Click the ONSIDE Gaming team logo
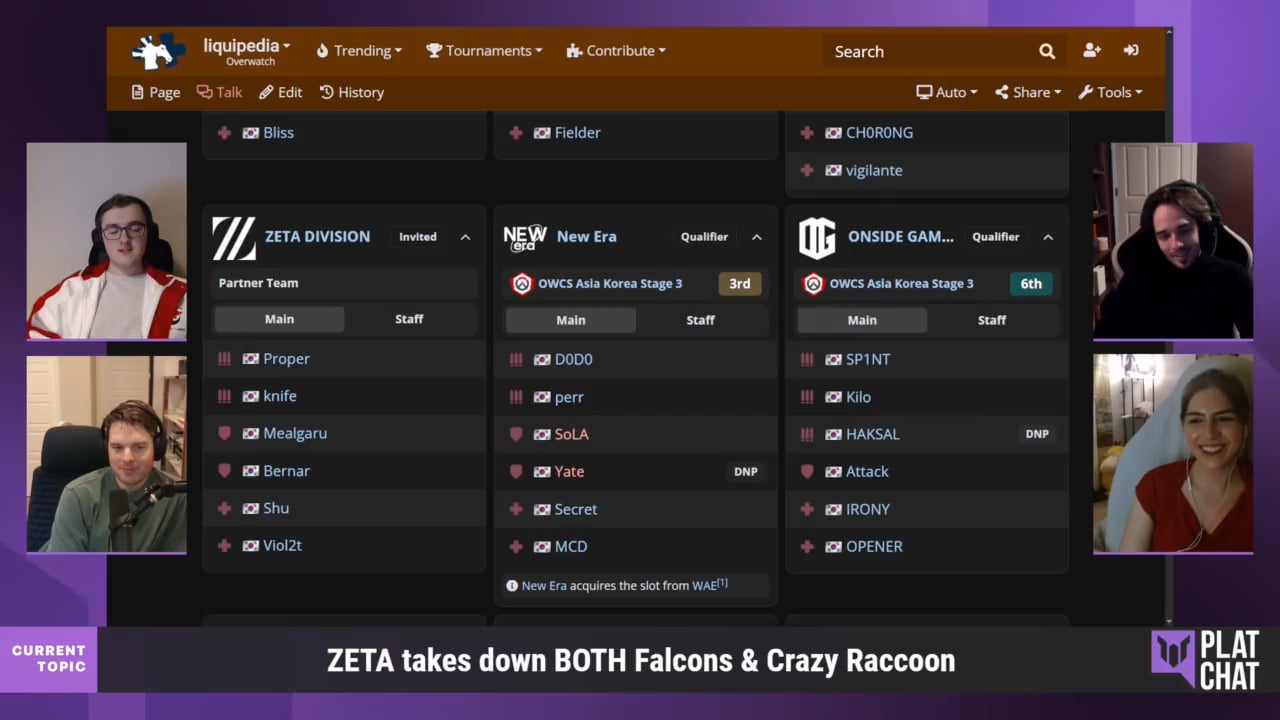Image resolution: width=1280 pixels, height=720 pixels. coord(816,237)
